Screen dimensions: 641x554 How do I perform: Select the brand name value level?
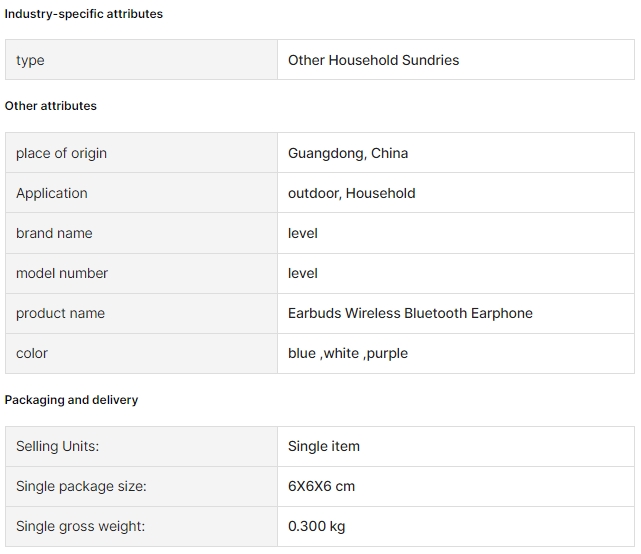pos(303,233)
